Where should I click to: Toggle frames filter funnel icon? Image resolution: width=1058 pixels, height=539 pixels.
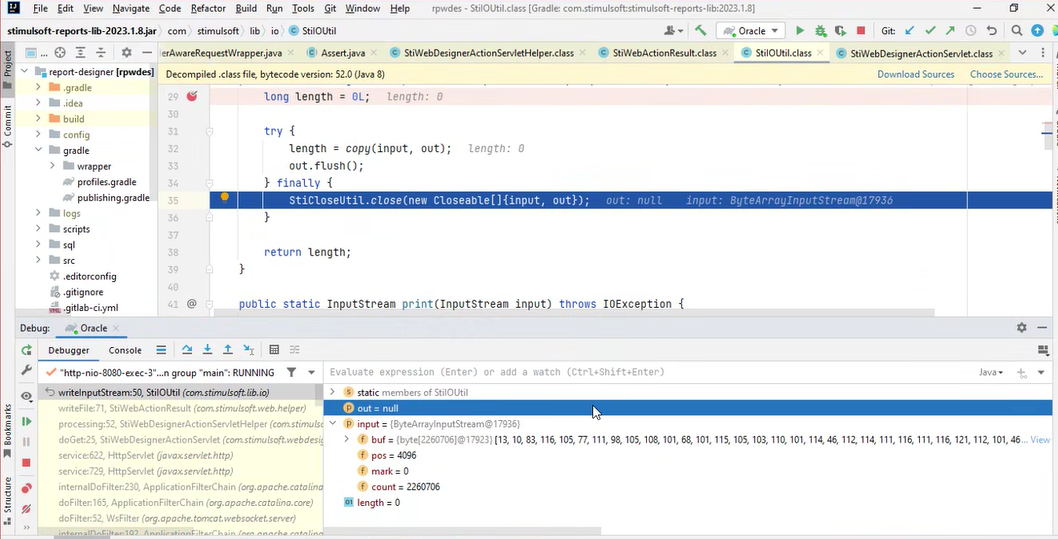[291, 372]
